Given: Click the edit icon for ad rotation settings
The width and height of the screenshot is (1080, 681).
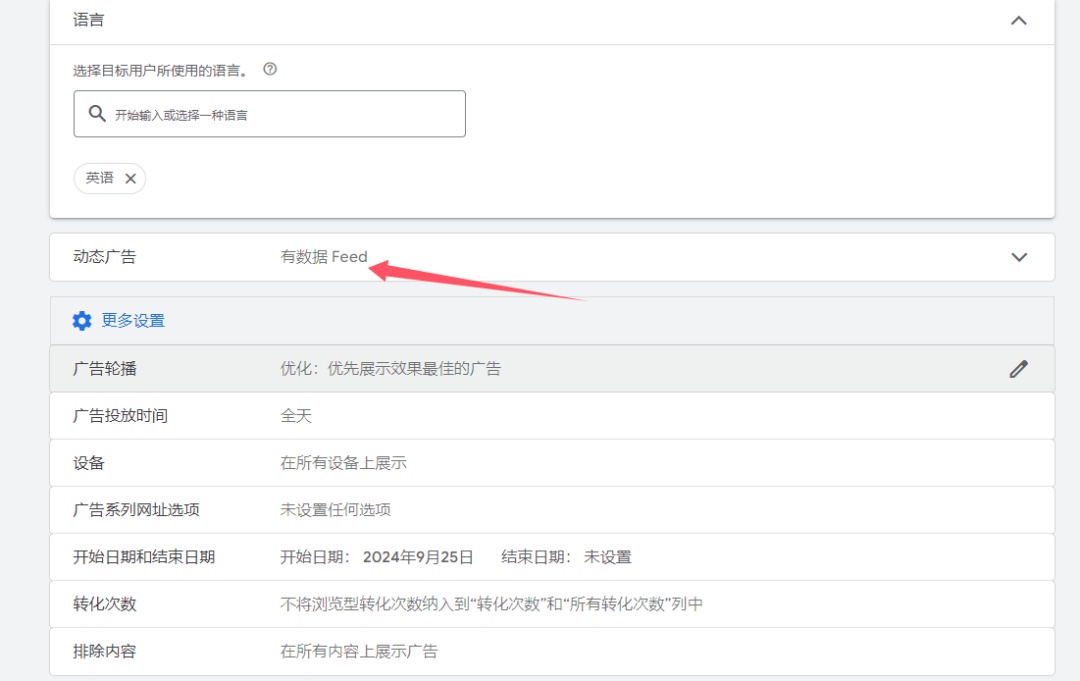Looking at the screenshot, I should [x=1018, y=368].
